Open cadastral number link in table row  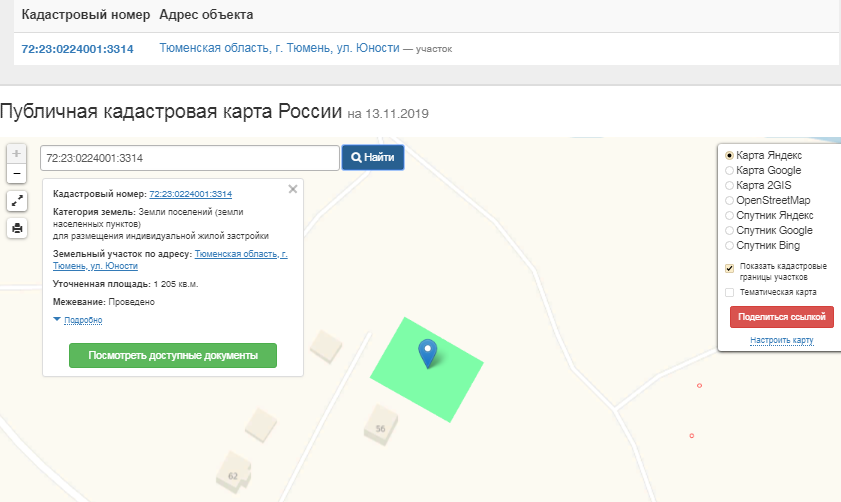pyautogui.click(x=77, y=49)
